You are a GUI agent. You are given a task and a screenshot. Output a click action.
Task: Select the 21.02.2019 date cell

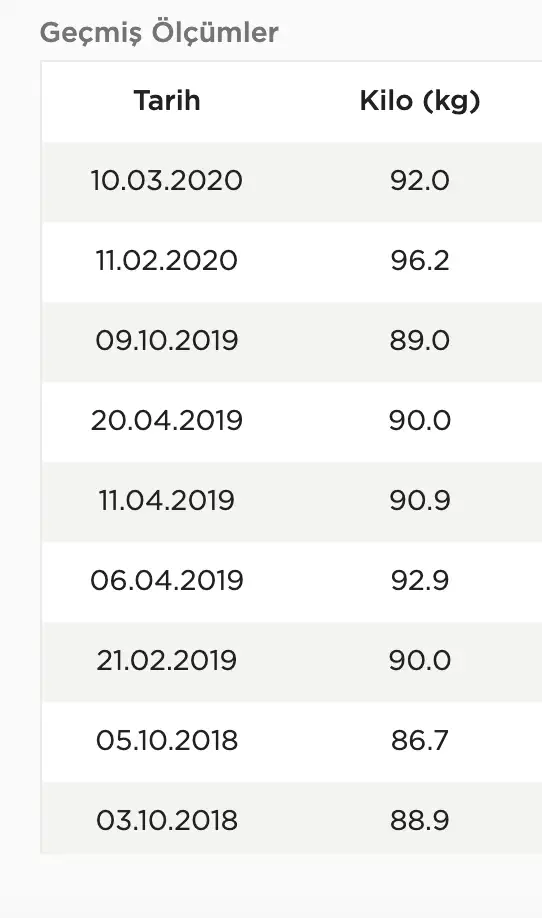coord(167,660)
